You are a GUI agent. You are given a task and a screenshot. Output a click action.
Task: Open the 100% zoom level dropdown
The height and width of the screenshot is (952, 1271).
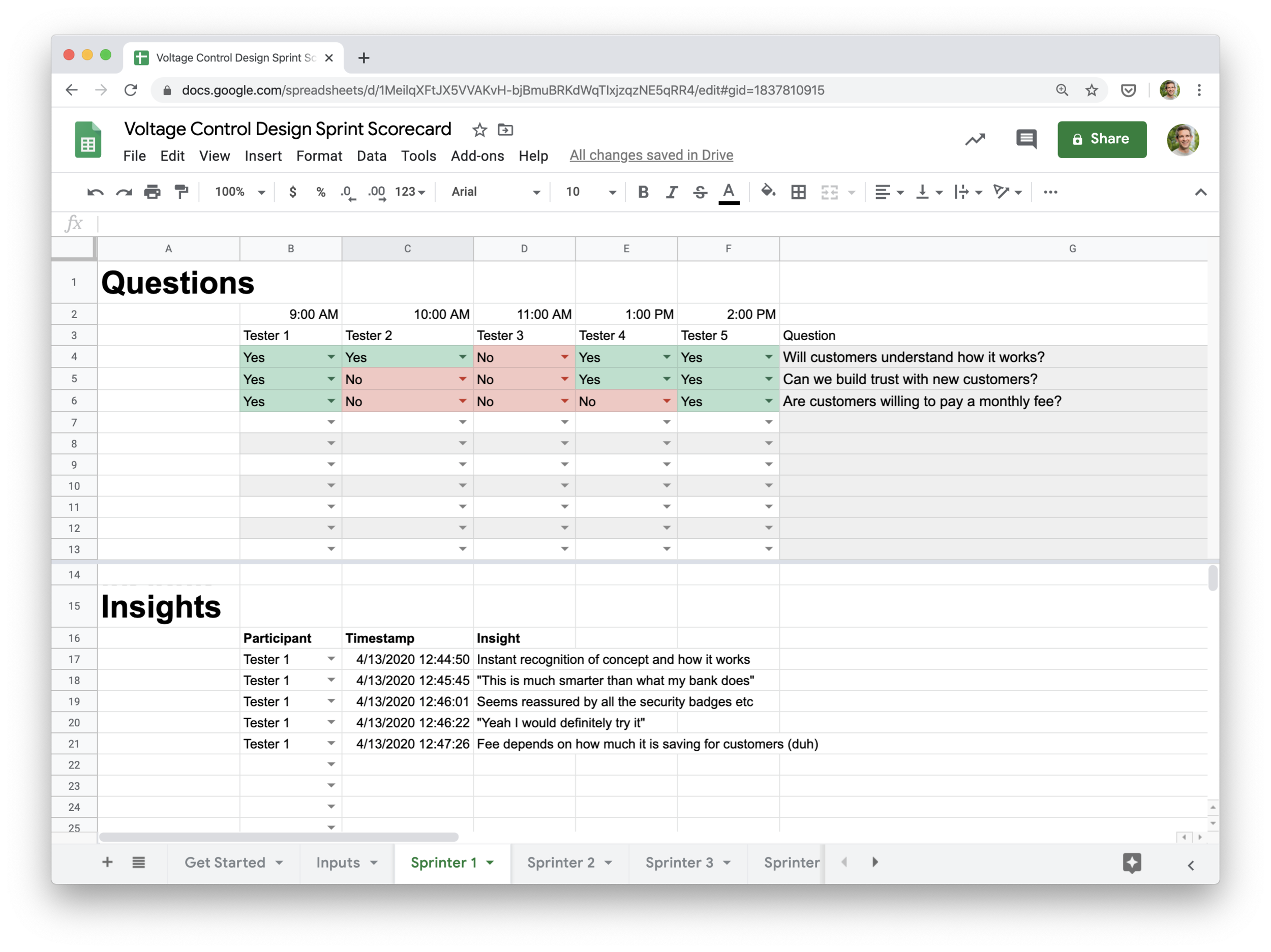pyautogui.click(x=239, y=192)
